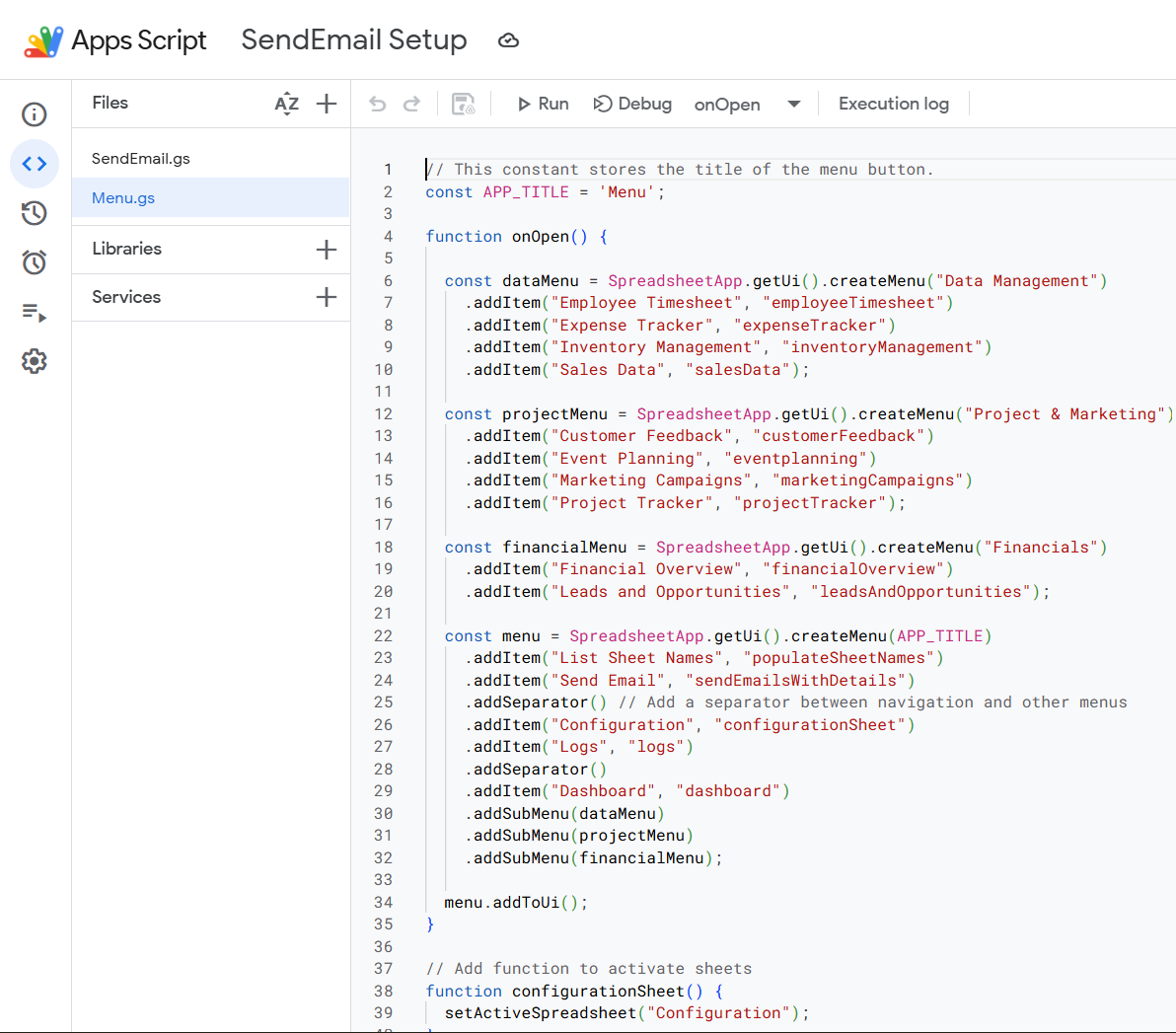Debug the selected function
Viewport: 1176px width, 1033px height.
[632, 104]
